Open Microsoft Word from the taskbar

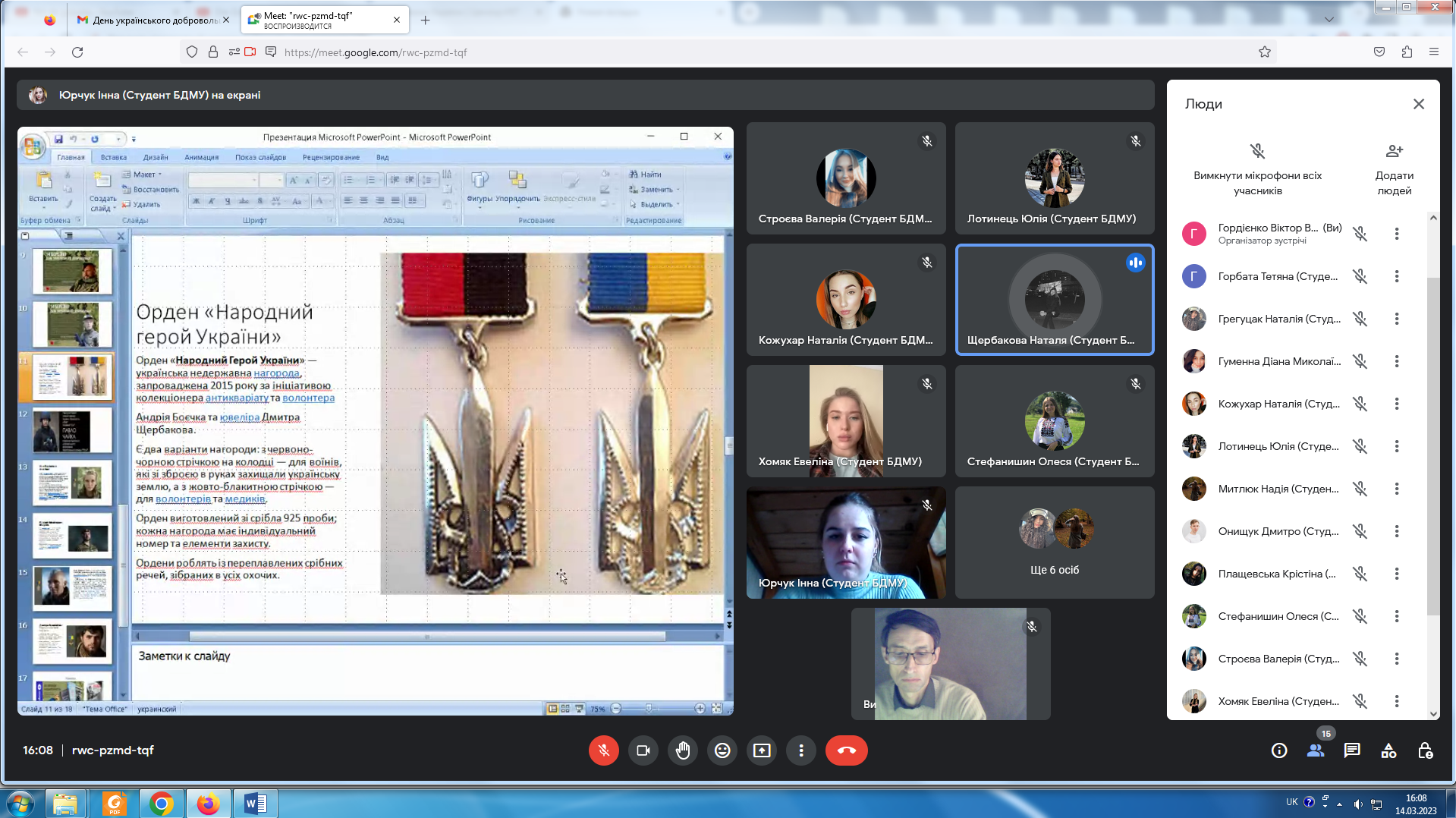(255, 803)
